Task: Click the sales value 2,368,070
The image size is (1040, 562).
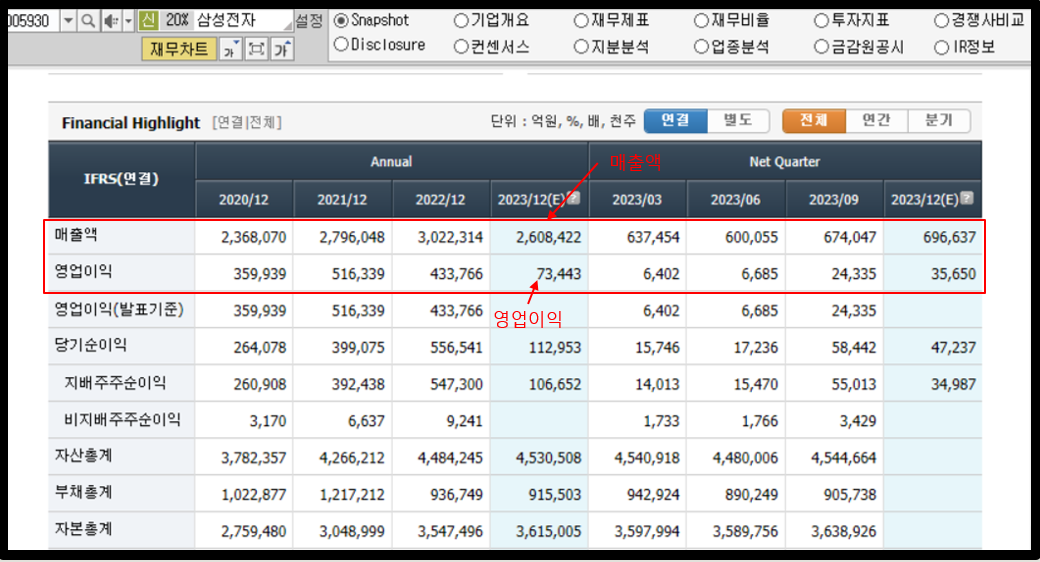Action: (x=253, y=238)
